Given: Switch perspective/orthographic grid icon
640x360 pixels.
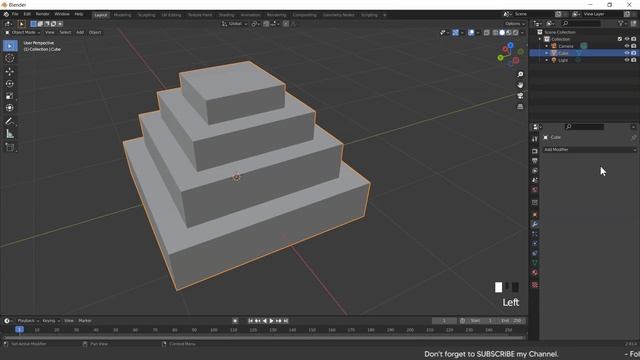Looking at the screenshot, I should 520,107.
